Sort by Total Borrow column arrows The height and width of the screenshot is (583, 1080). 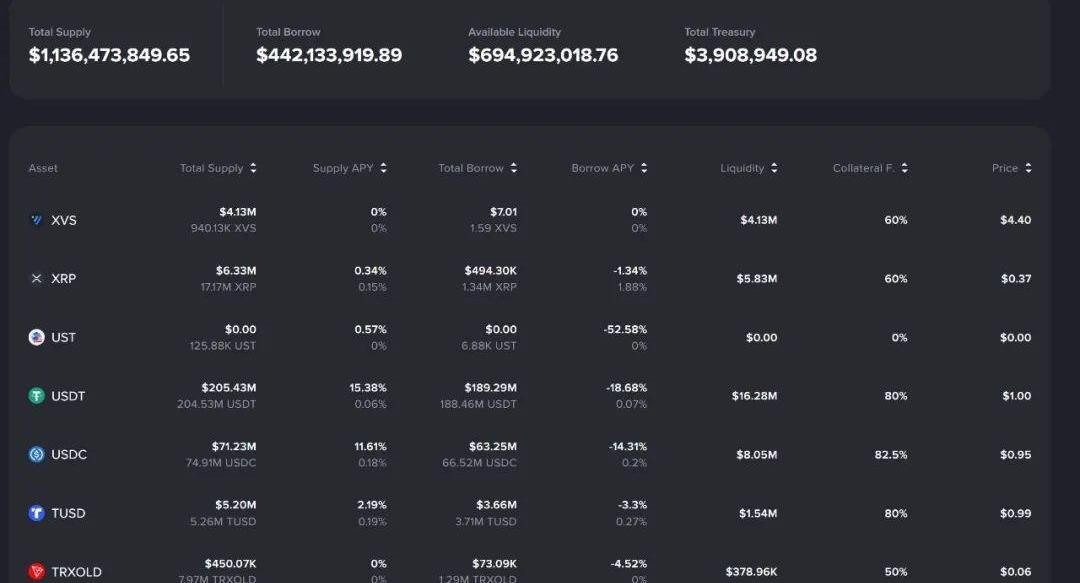[514, 169]
